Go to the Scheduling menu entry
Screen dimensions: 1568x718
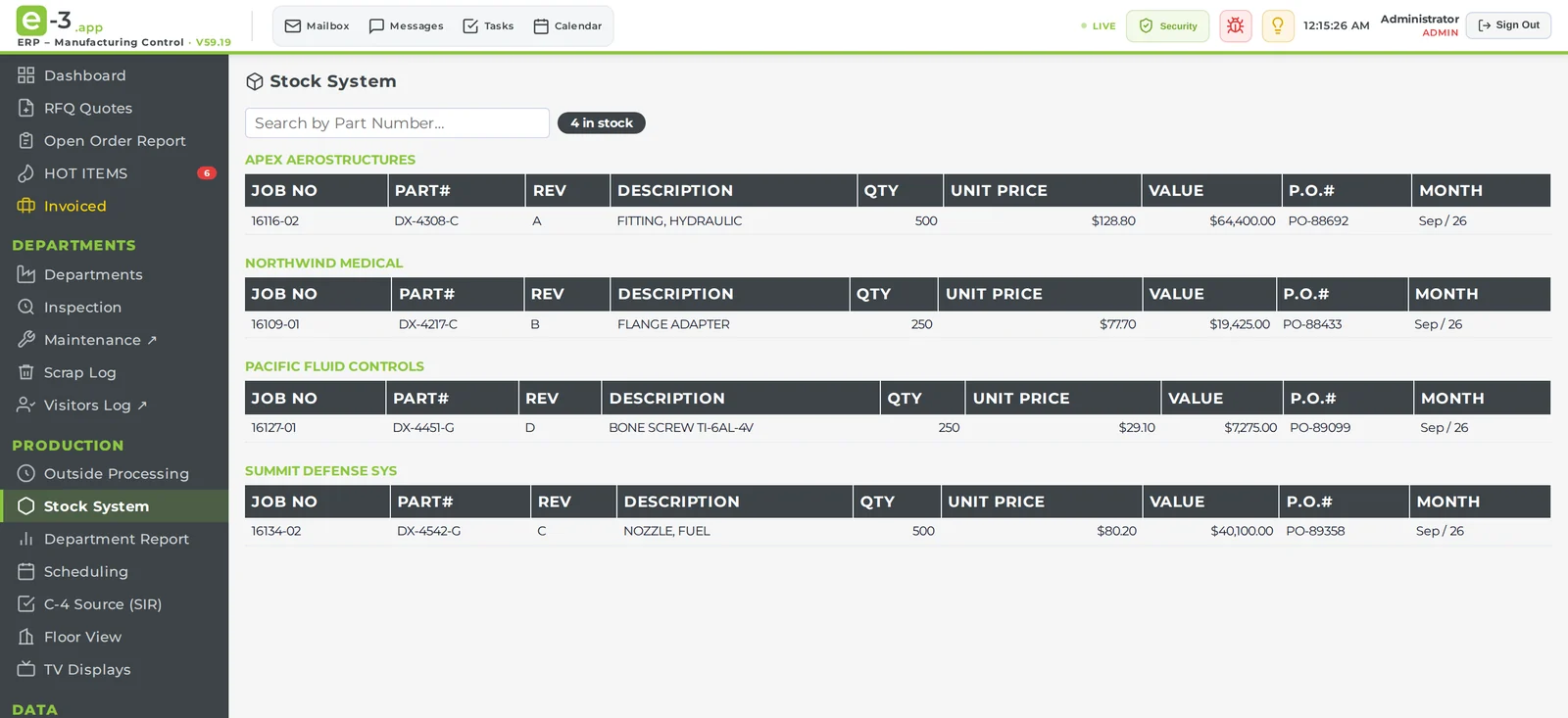pos(114,571)
